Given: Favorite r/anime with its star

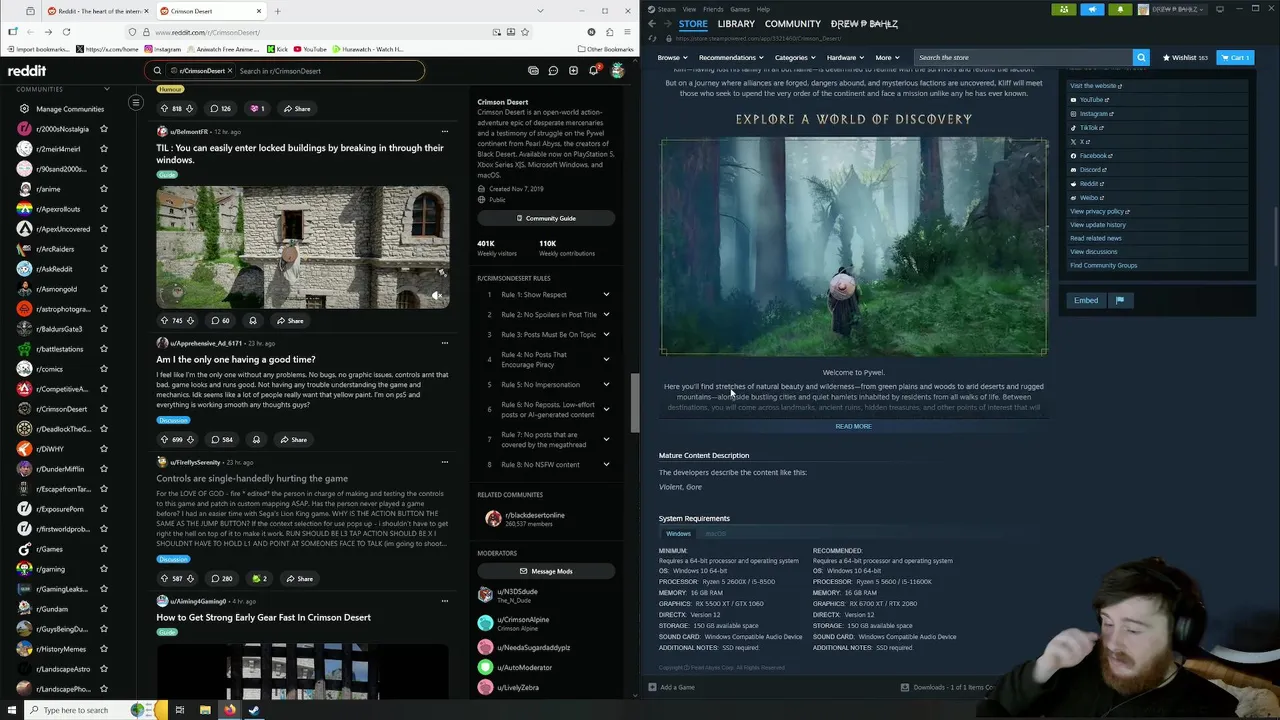Looking at the screenshot, I should [x=103, y=189].
